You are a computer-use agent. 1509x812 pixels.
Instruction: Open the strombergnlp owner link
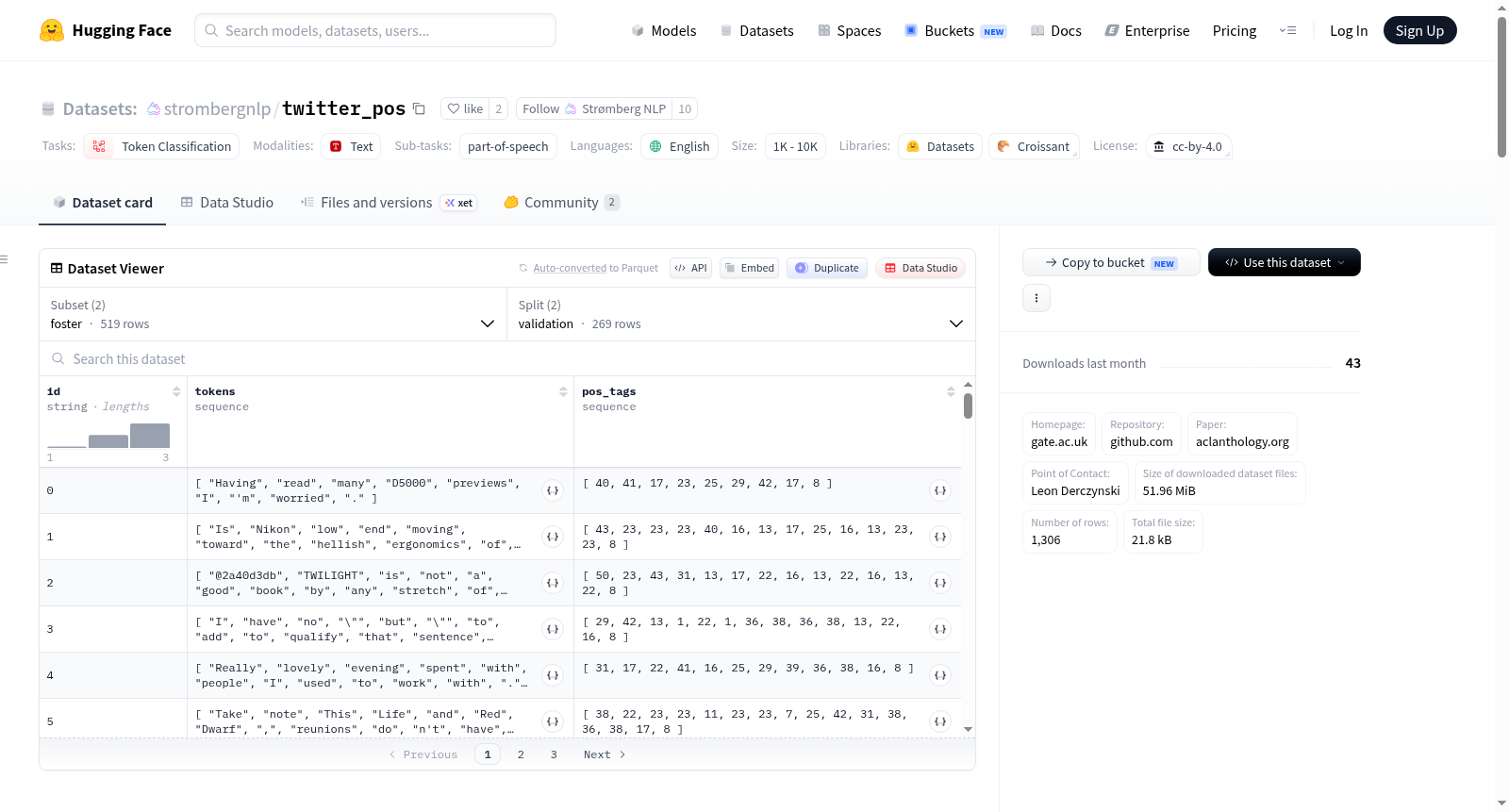[x=217, y=108]
